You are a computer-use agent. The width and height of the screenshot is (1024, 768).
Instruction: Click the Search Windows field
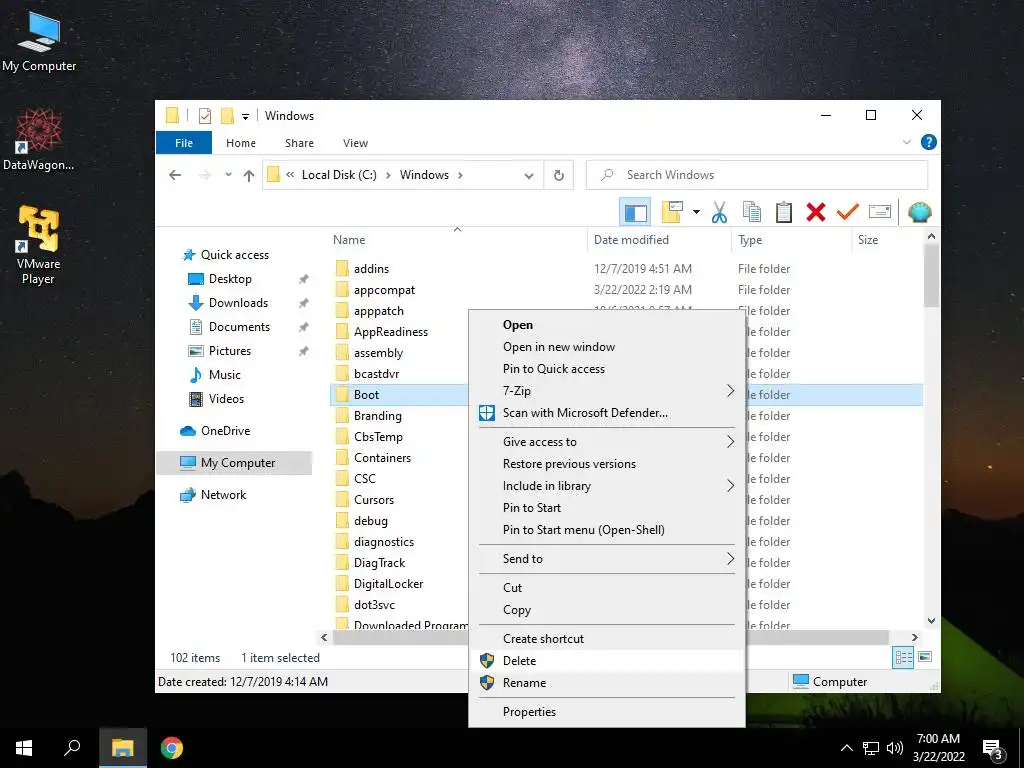pos(757,175)
